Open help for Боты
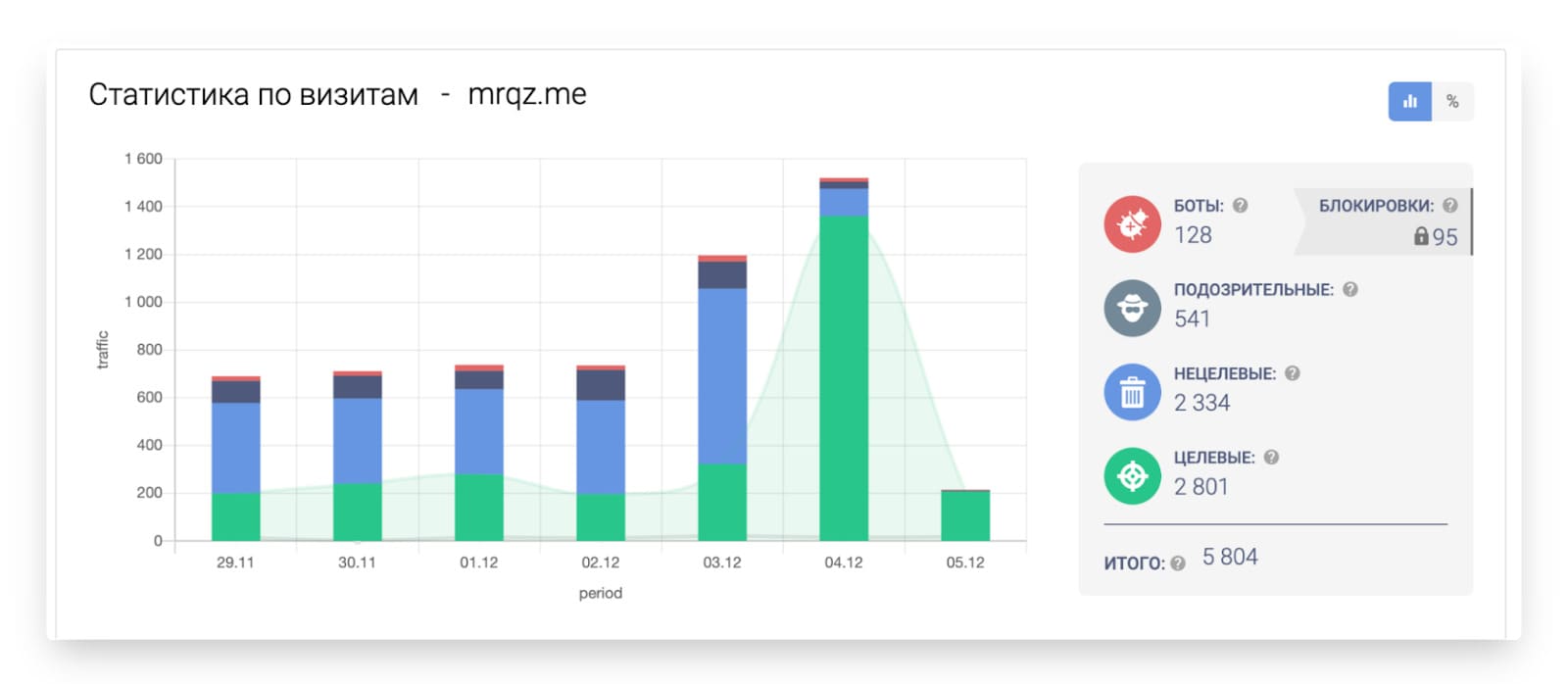Screen dimensions: 1568x684 coord(1240,206)
